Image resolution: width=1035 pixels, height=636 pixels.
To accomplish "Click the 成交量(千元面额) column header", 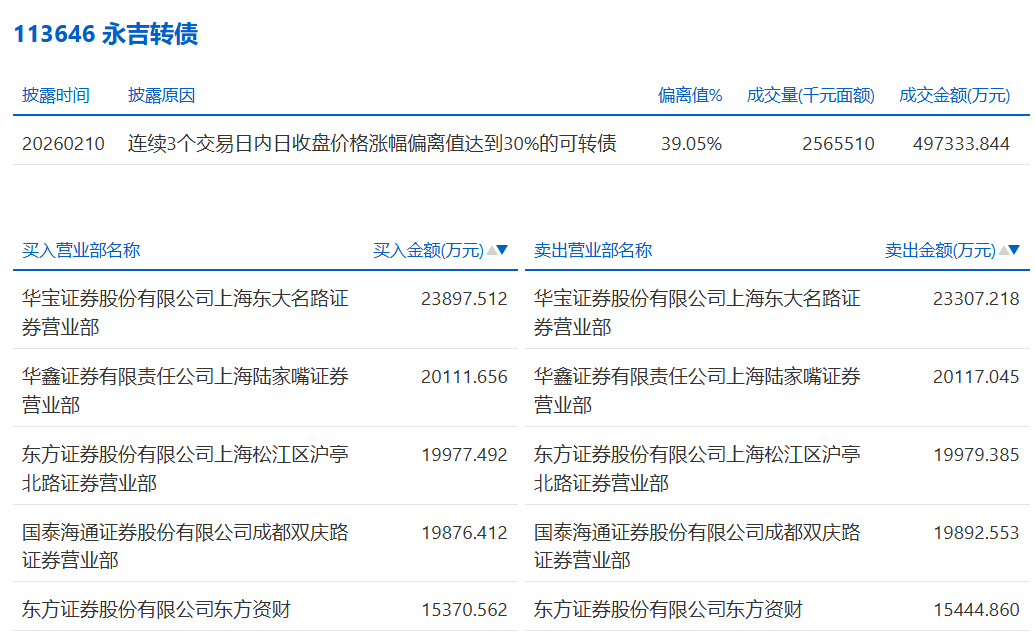I will 811,96.
